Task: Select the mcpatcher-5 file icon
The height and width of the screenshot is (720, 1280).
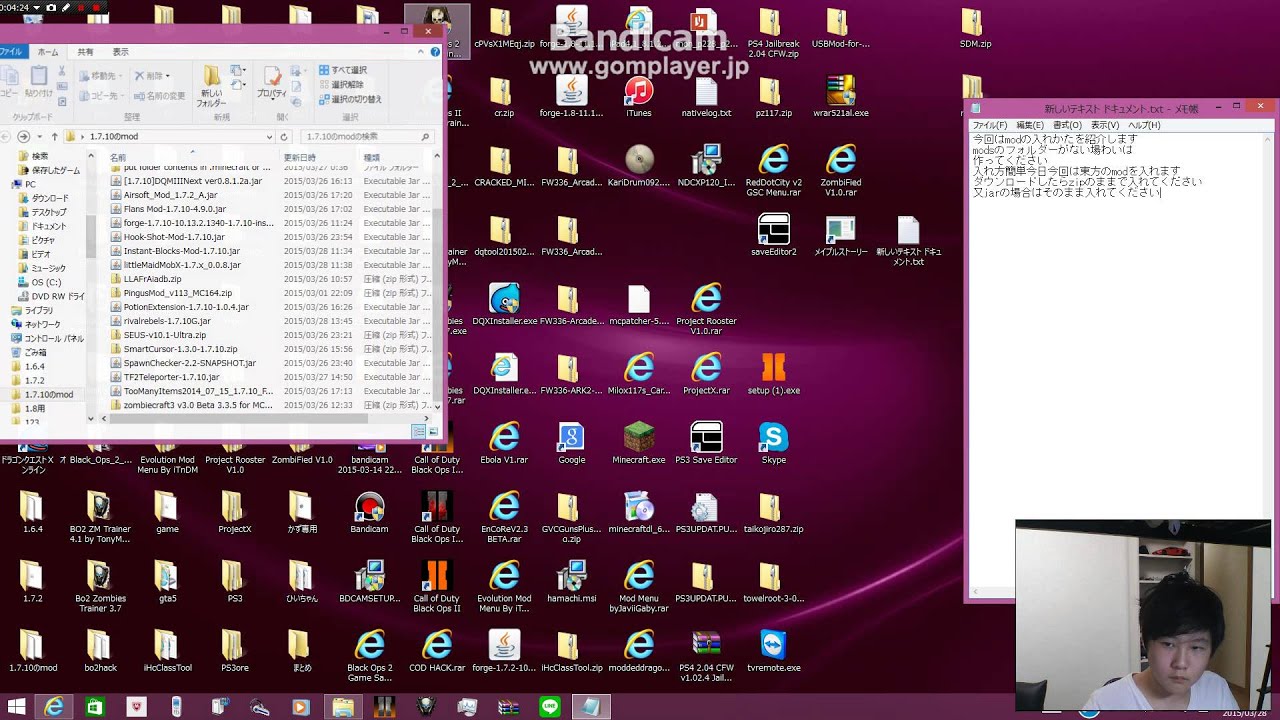Action: 638,305
